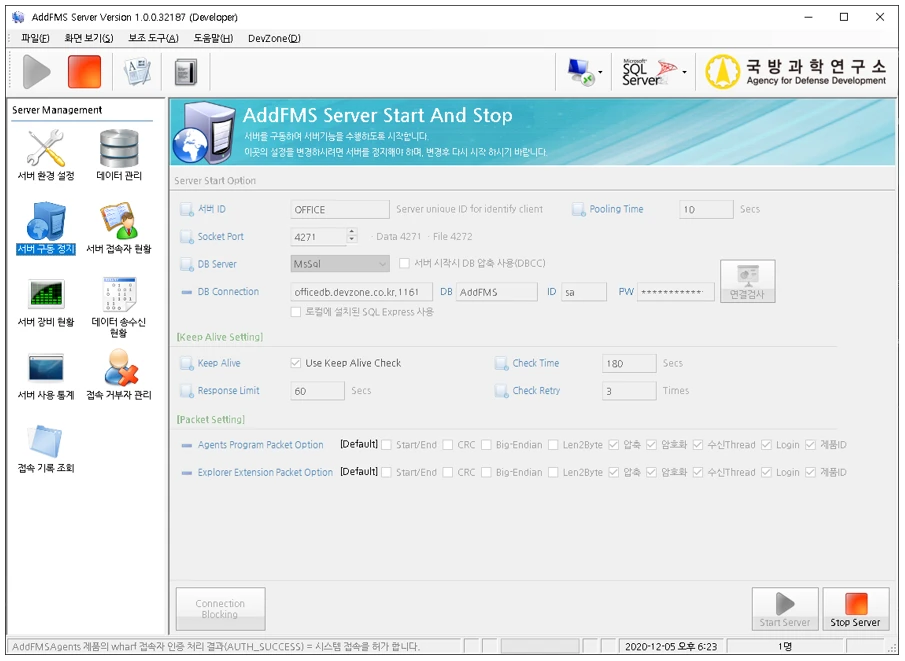
Task: Click the DB name field AddFMS
Action: (x=497, y=292)
